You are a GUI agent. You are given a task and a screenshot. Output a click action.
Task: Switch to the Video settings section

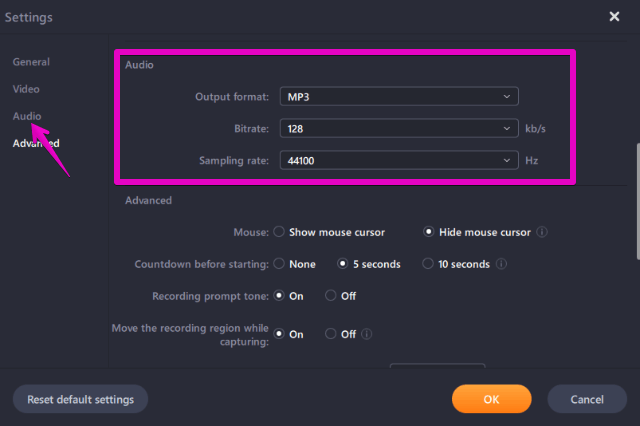pos(26,89)
